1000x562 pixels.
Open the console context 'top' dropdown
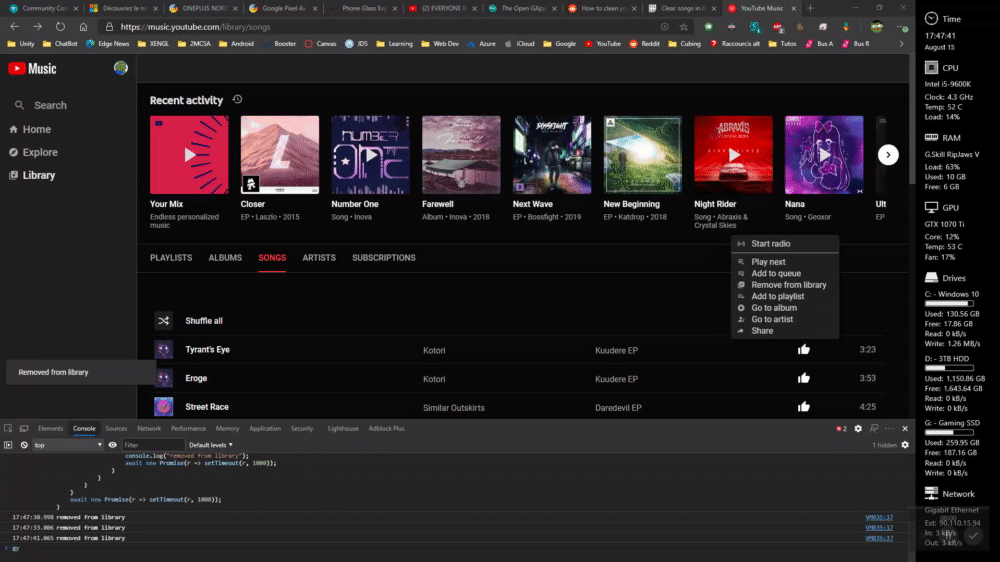pos(67,445)
